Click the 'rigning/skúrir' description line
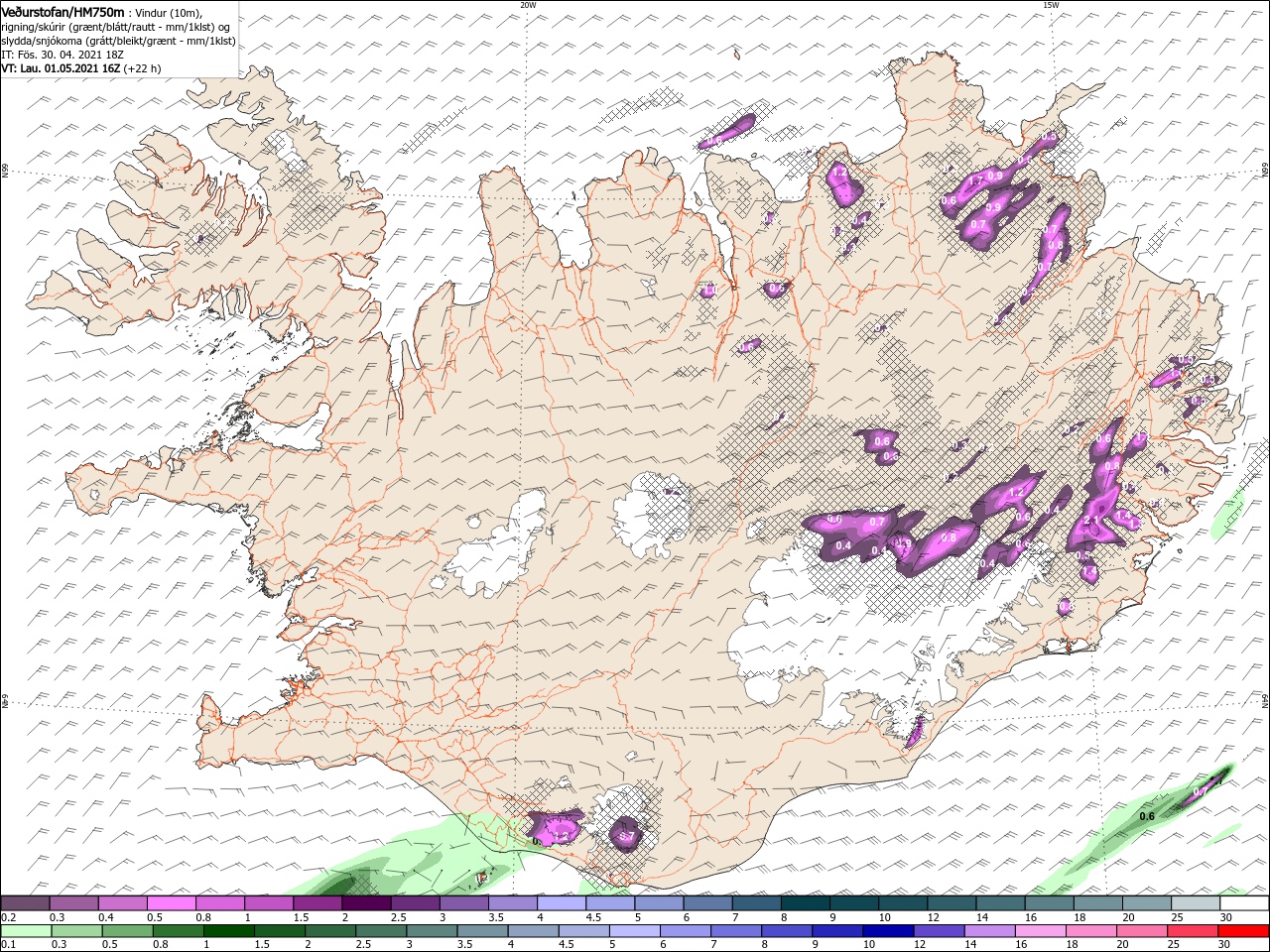The image size is (1270, 952). (x=116, y=27)
